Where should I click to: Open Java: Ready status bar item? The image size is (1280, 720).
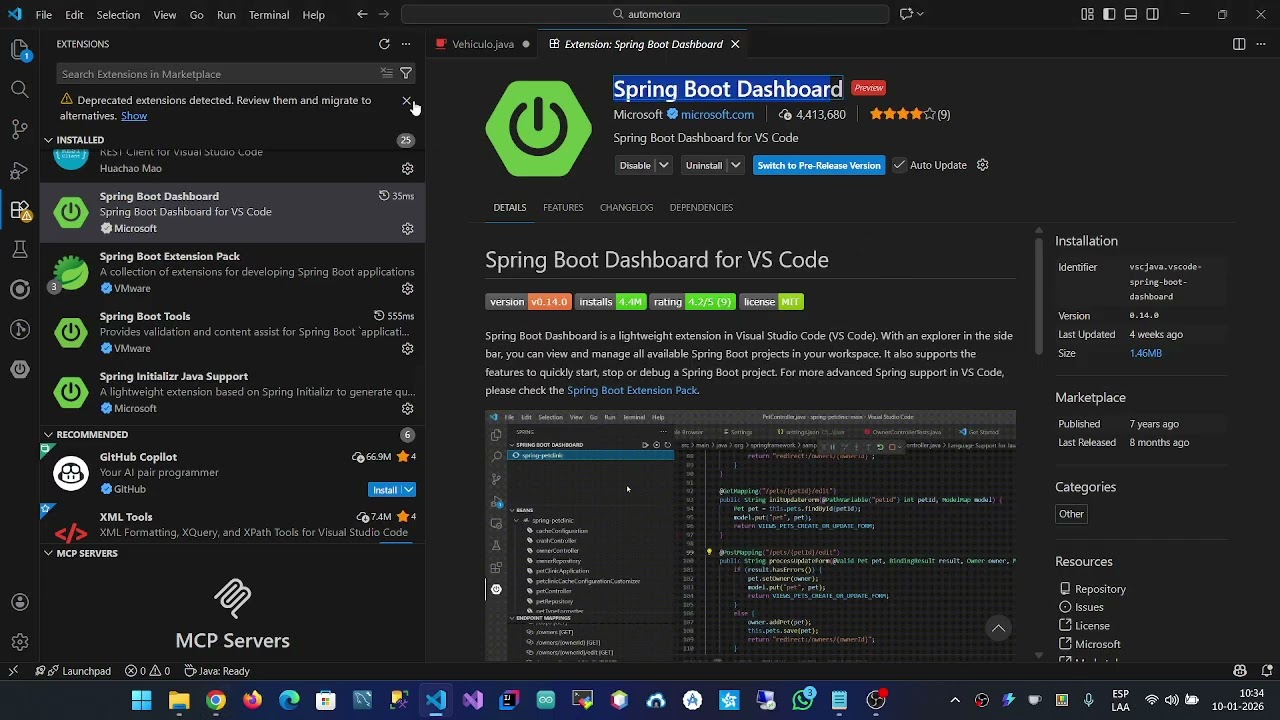tap(216, 671)
